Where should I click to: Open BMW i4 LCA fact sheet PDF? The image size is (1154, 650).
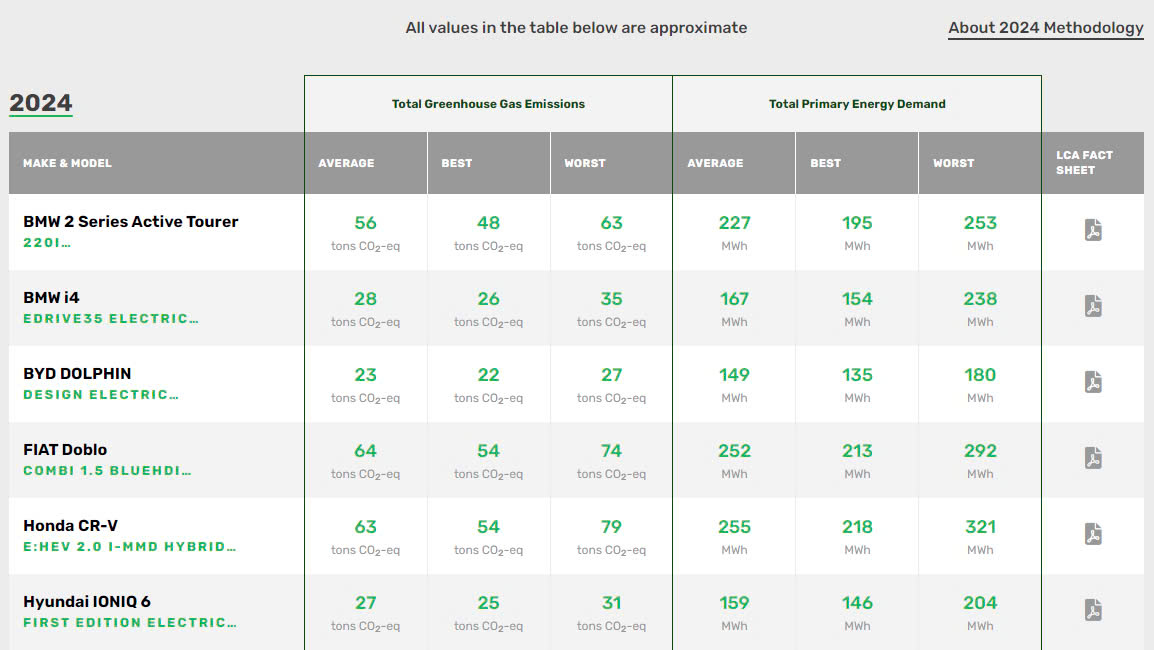tap(1093, 306)
